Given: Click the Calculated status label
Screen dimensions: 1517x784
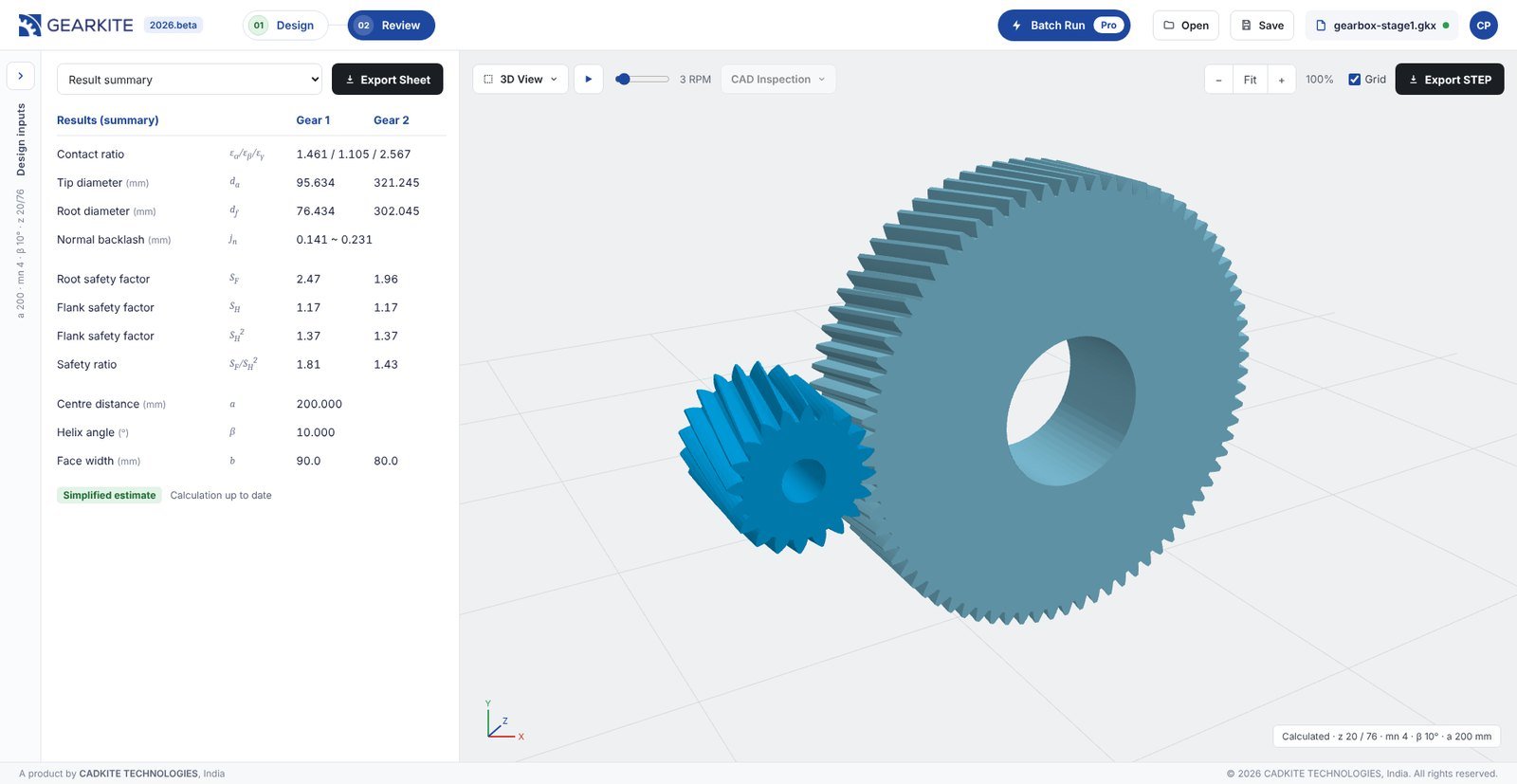Looking at the screenshot, I should click(1386, 737).
